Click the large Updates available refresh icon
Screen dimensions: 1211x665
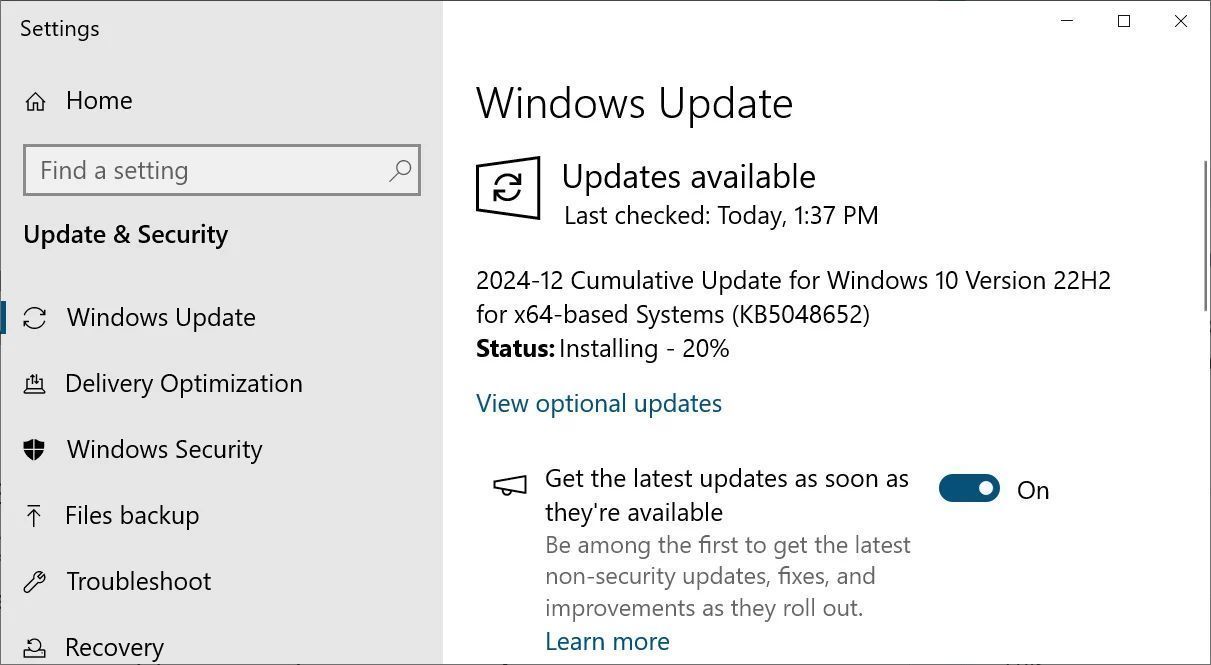[508, 187]
